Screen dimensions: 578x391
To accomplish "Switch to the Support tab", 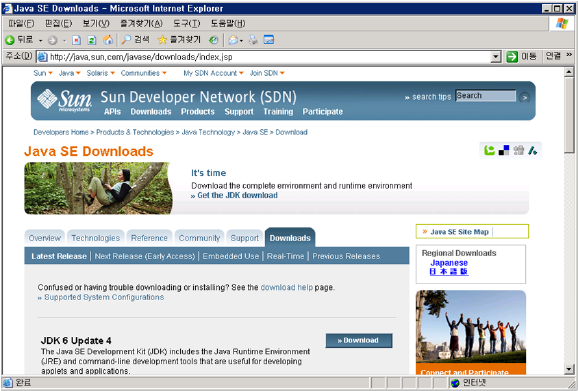I will point(245,238).
